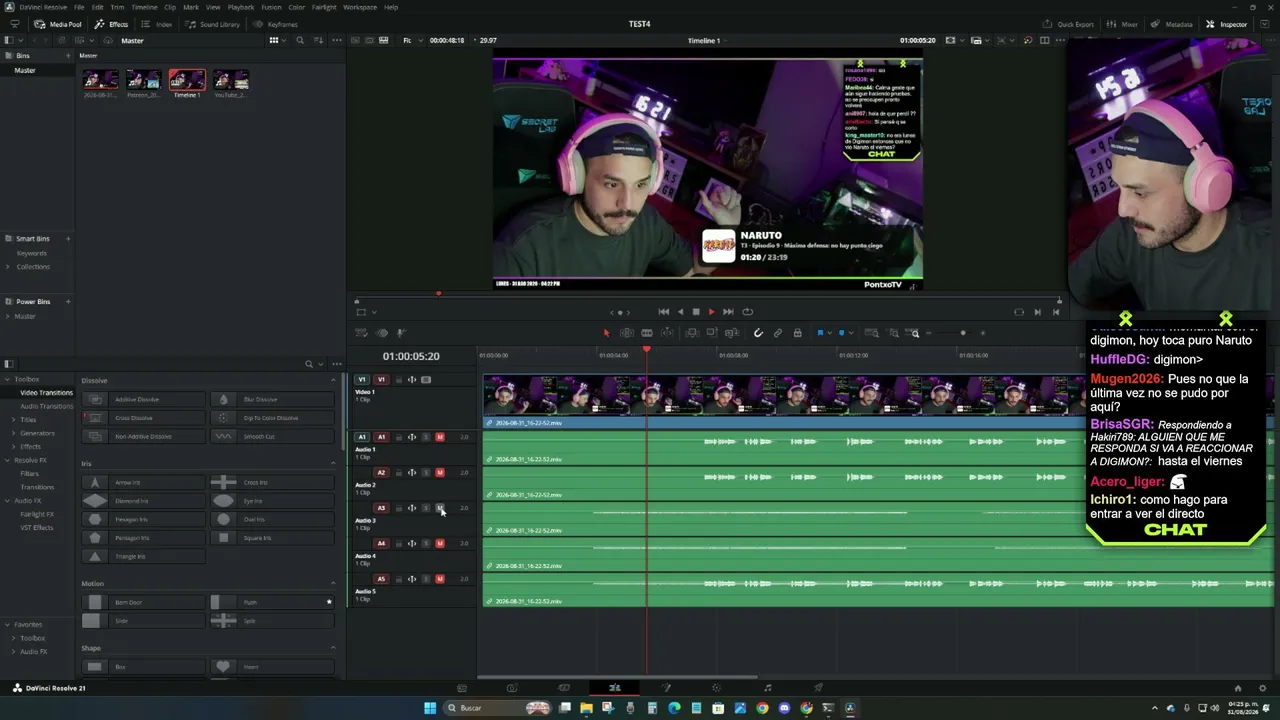The width and height of the screenshot is (1280, 720).
Task: Collapse the Resolve FX tree section
Action: click(x=7, y=460)
